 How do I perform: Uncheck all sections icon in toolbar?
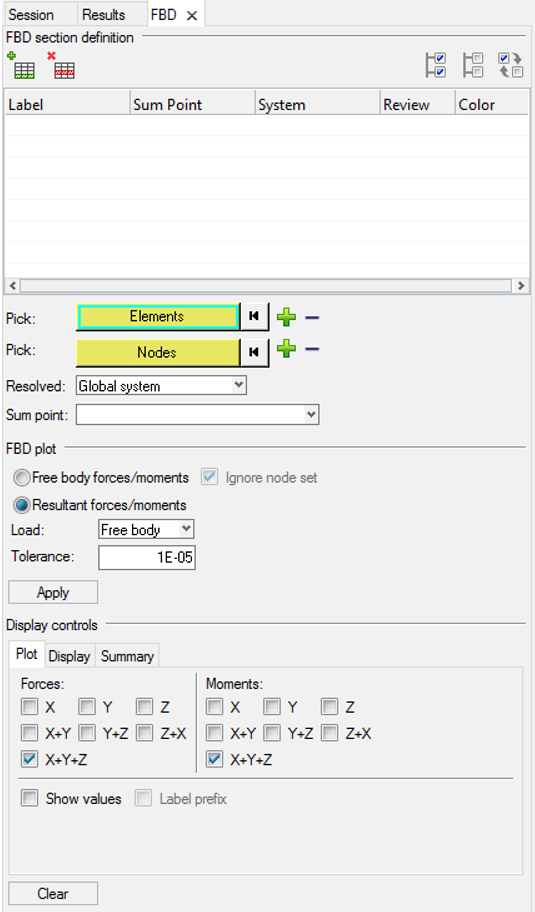click(x=473, y=65)
